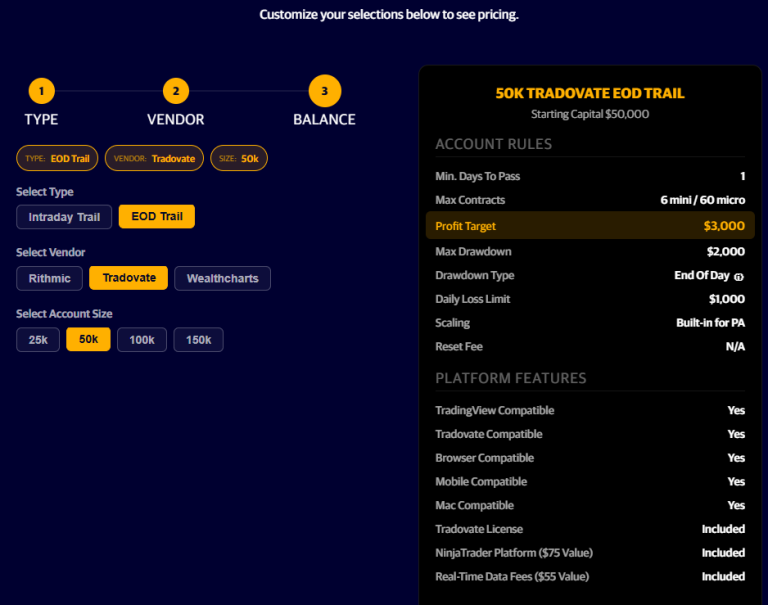This screenshot has height=605, width=768.
Task: Click the step 2 Vendor circle
Action: tap(176, 92)
